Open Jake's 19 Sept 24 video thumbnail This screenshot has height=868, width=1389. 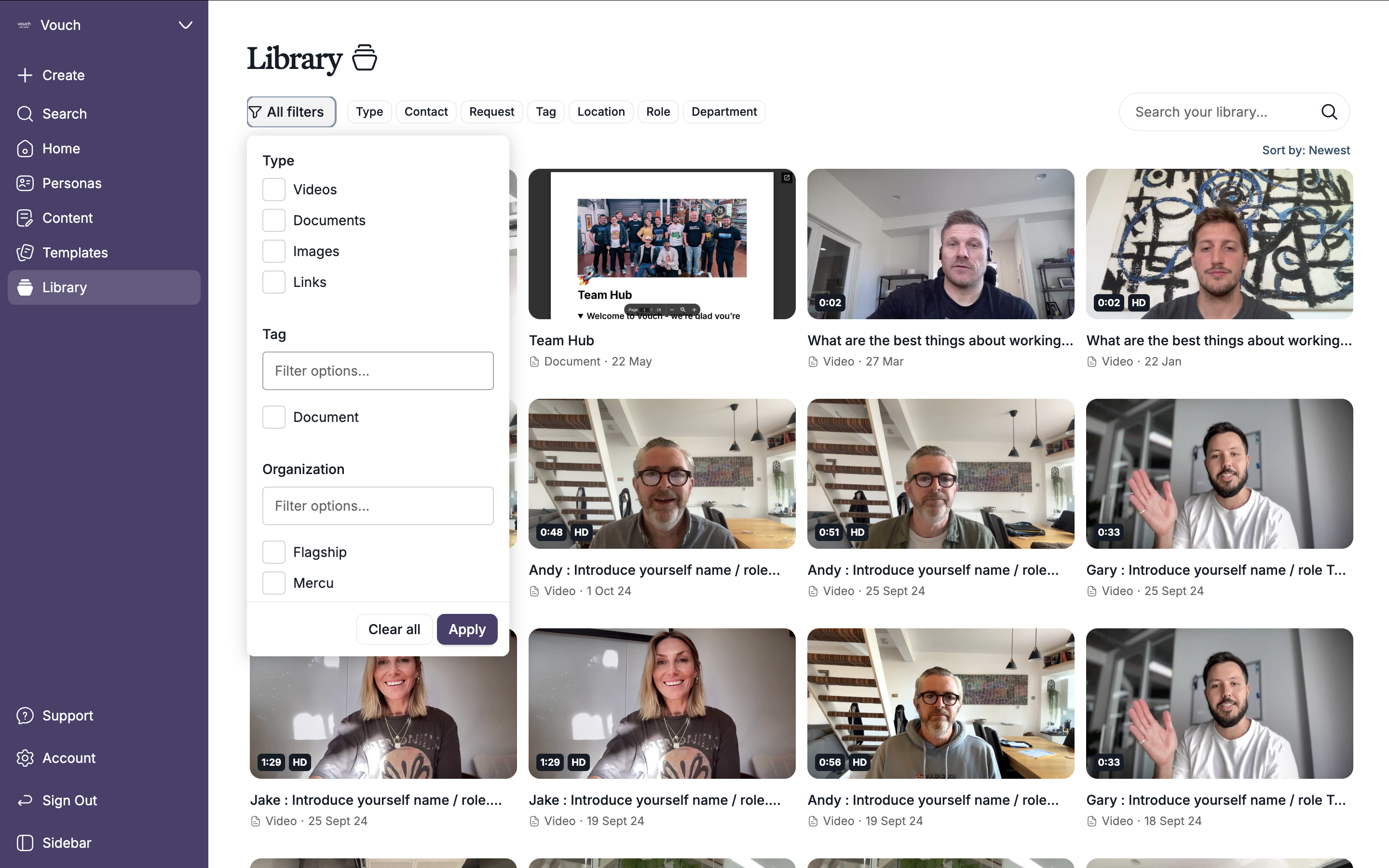point(662,703)
